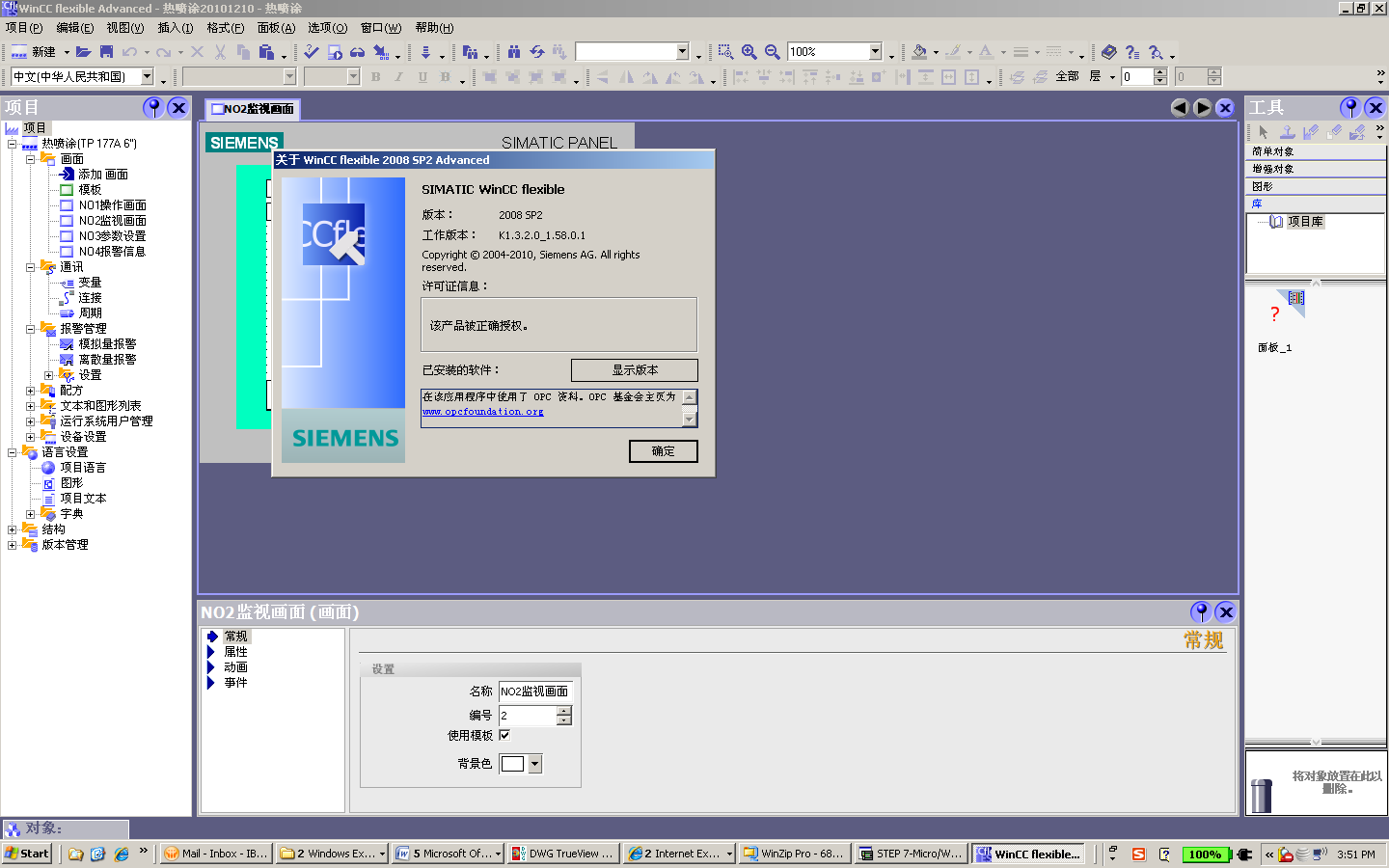
Task: Start runtime simulation using toolbar icon
Action: (335, 52)
